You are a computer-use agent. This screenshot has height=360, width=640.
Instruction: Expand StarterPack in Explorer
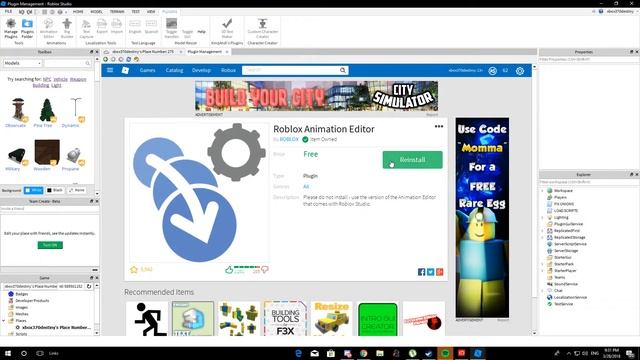click(x=542, y=264)
